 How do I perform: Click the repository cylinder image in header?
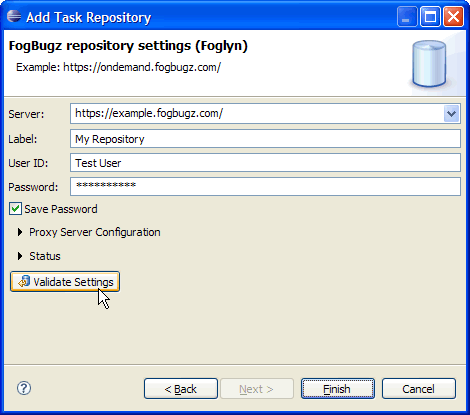click(x=429, y=64)
